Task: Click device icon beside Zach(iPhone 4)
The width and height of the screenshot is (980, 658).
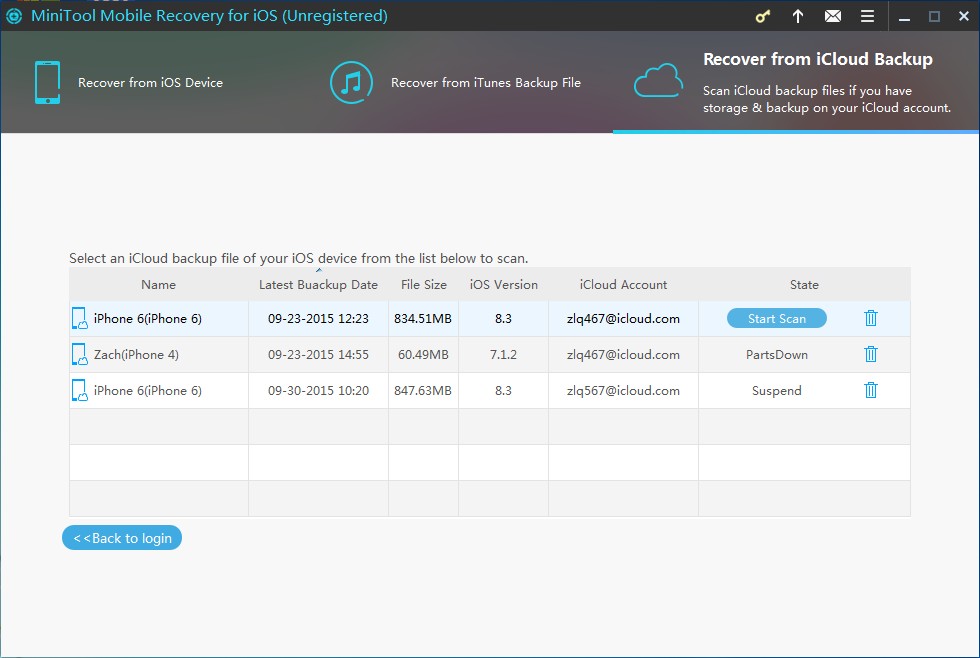Action: coord(79,354)
